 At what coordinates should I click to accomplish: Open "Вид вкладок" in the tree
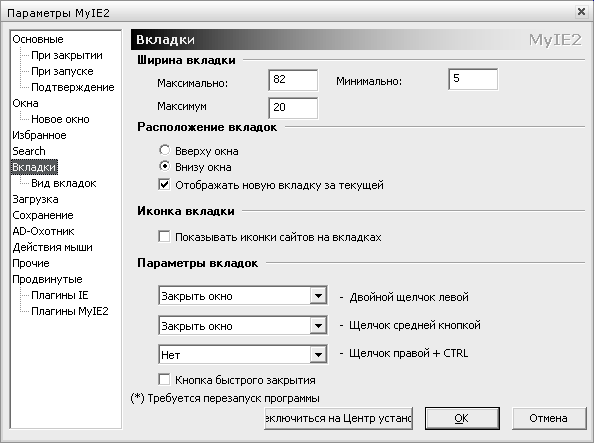click(x=64, y=183)
